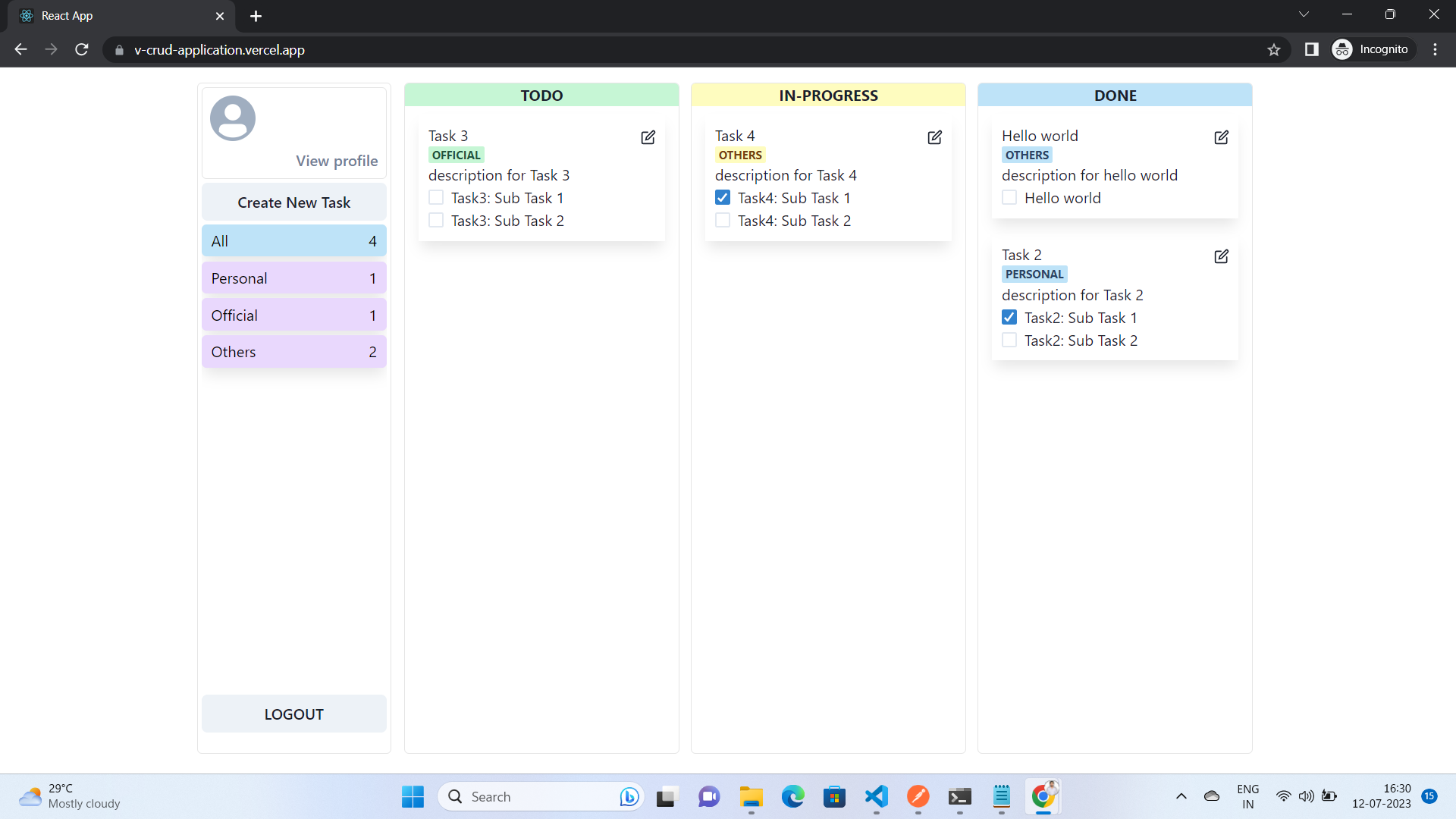
Task: Edit Task 4 using its pencil icon
Action: coord(934,137)
